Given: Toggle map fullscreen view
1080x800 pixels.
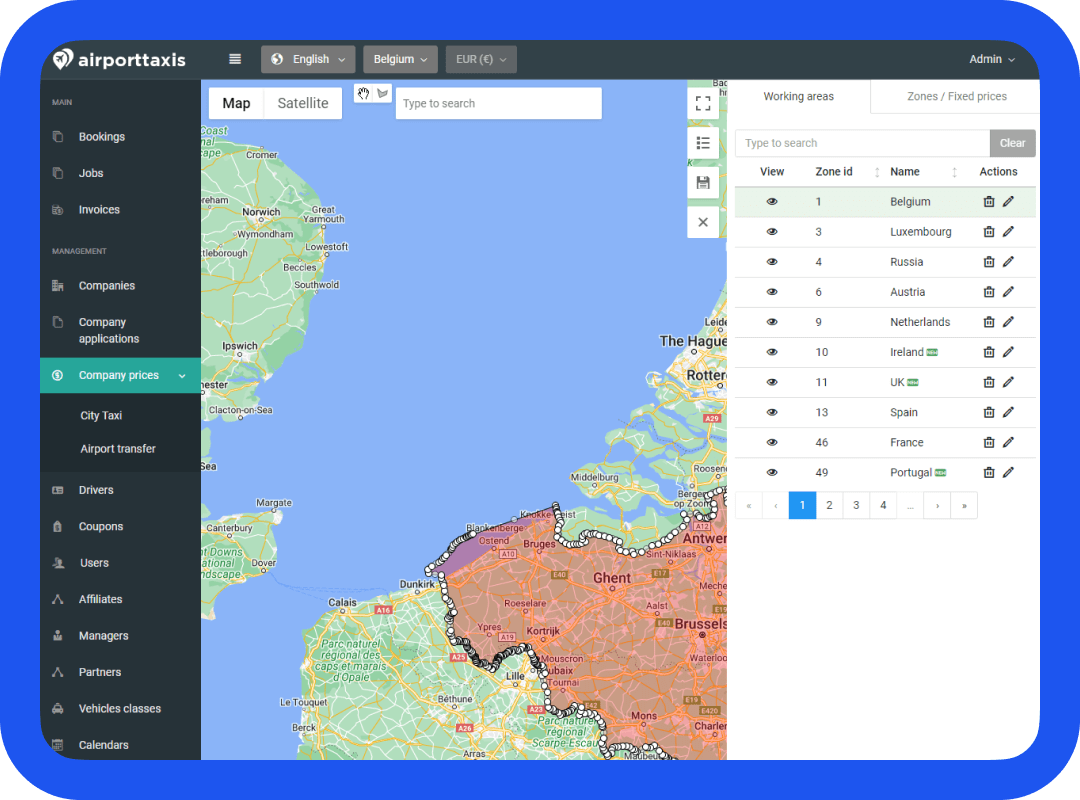Looking at the screenshot, I should (x=703, y=103).
